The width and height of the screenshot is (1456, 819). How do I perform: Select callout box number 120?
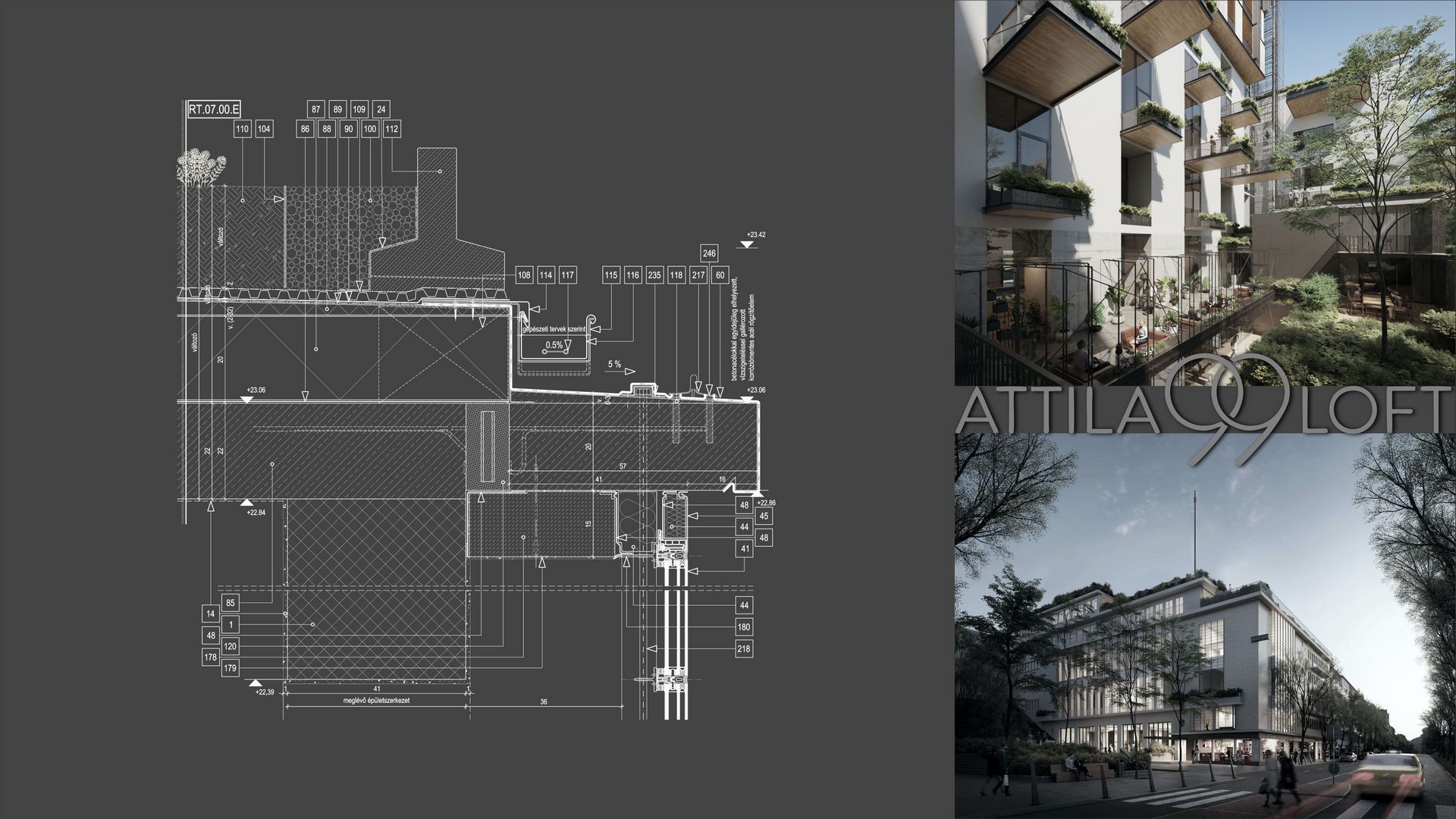coord(231,647)
